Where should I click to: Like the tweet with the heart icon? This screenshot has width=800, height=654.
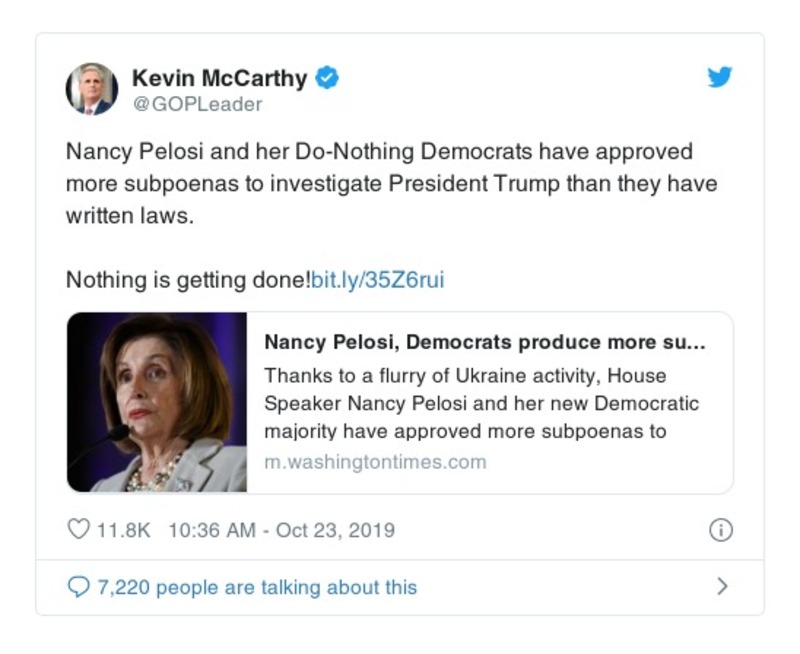click(x=78, y=530)
